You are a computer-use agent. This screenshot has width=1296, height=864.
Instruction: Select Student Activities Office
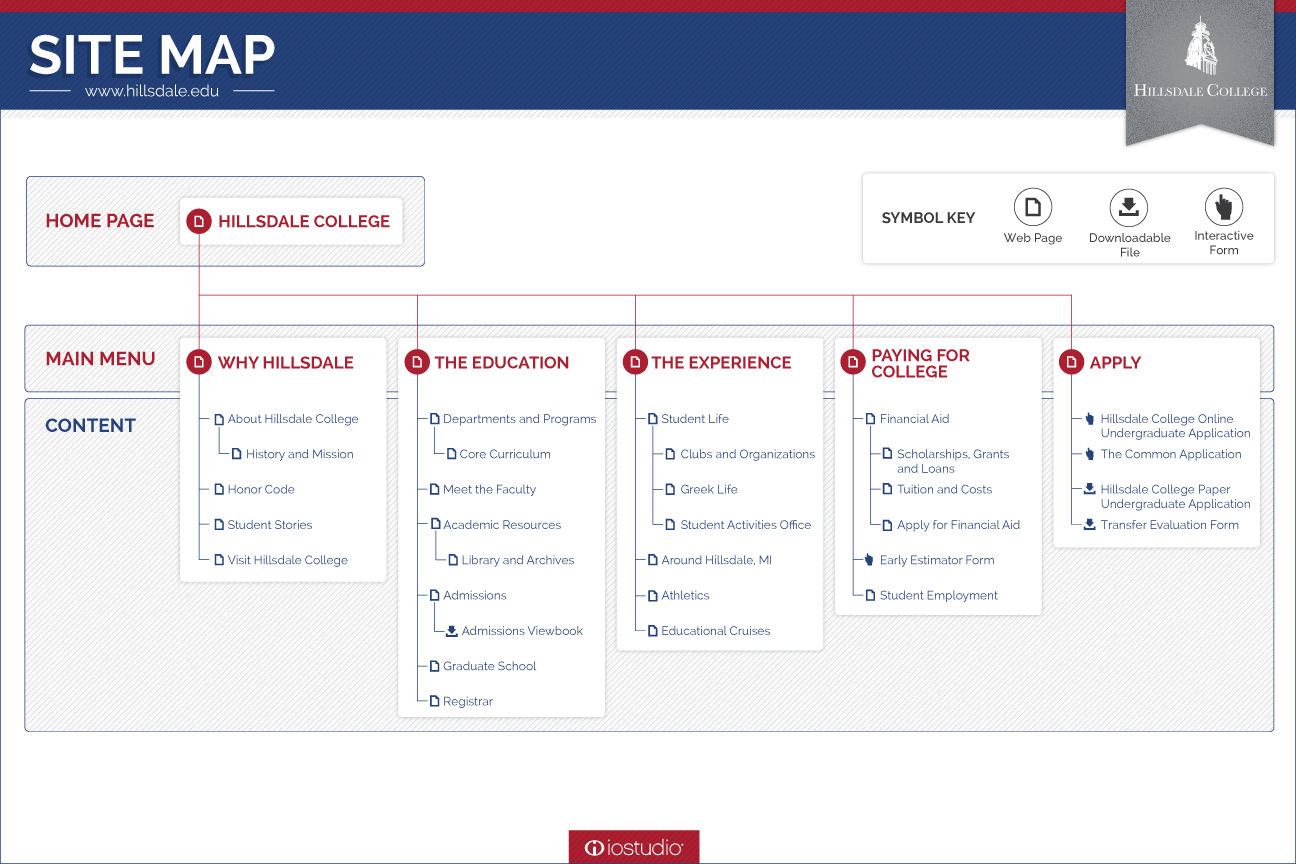(x=746, y=525)
